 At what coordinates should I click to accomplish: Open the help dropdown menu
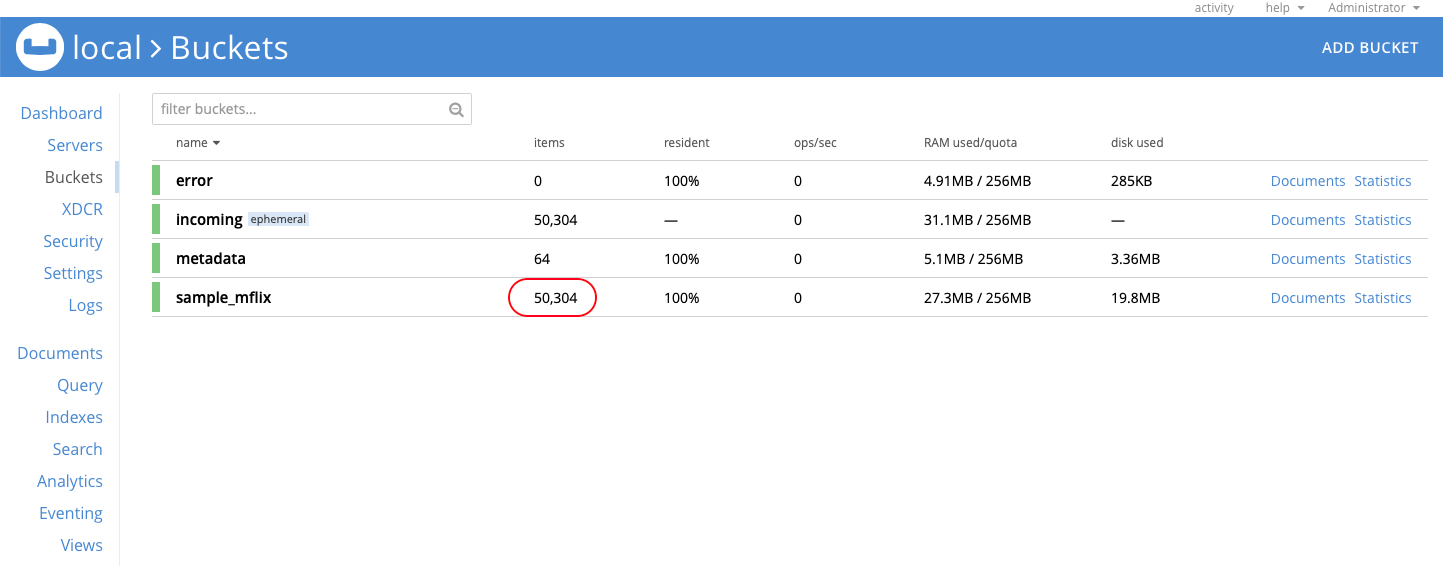click(x=1285, y=8)
